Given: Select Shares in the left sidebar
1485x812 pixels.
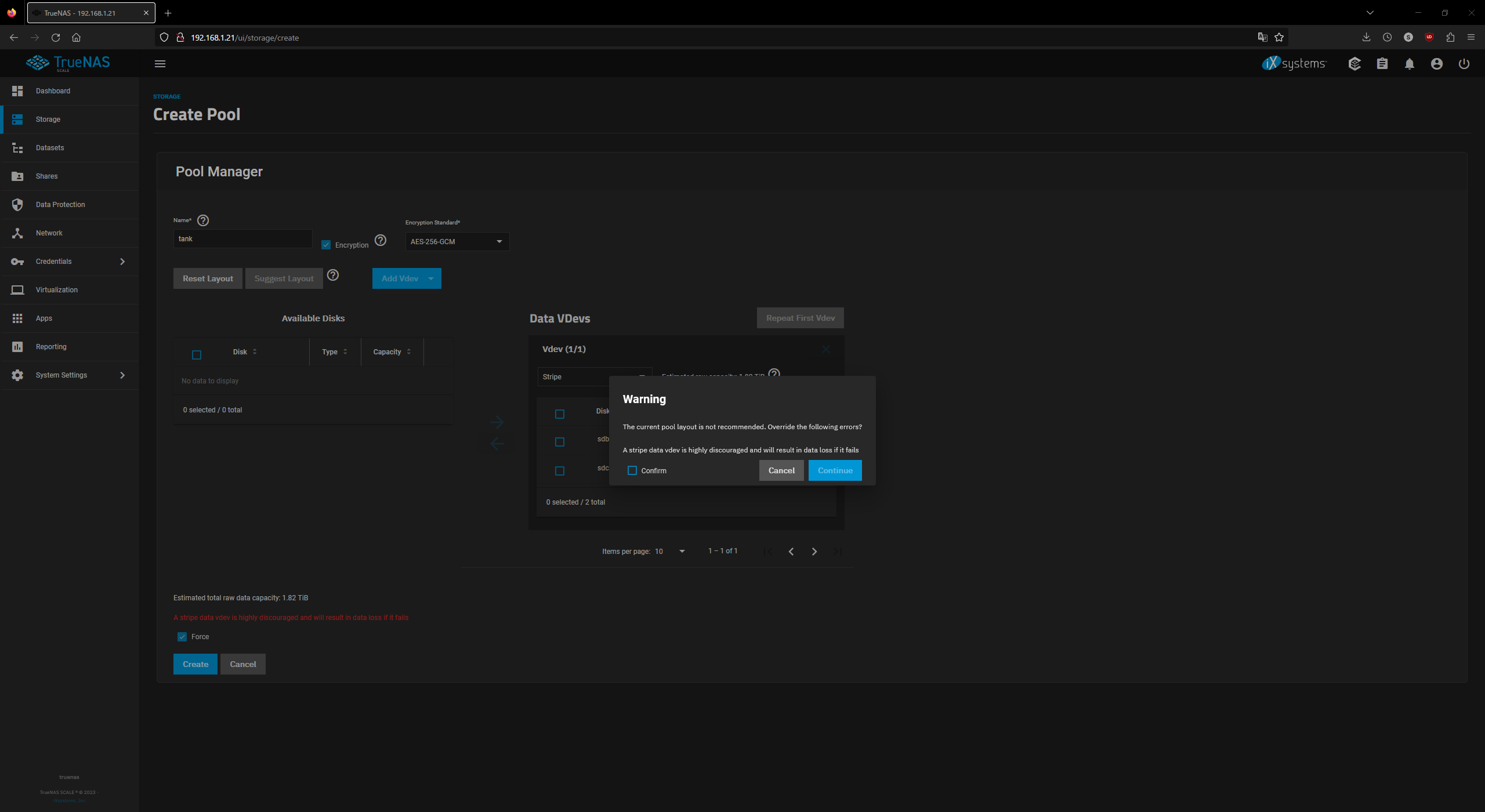Looking at the screenshot, I should click(x=46, y=176).
